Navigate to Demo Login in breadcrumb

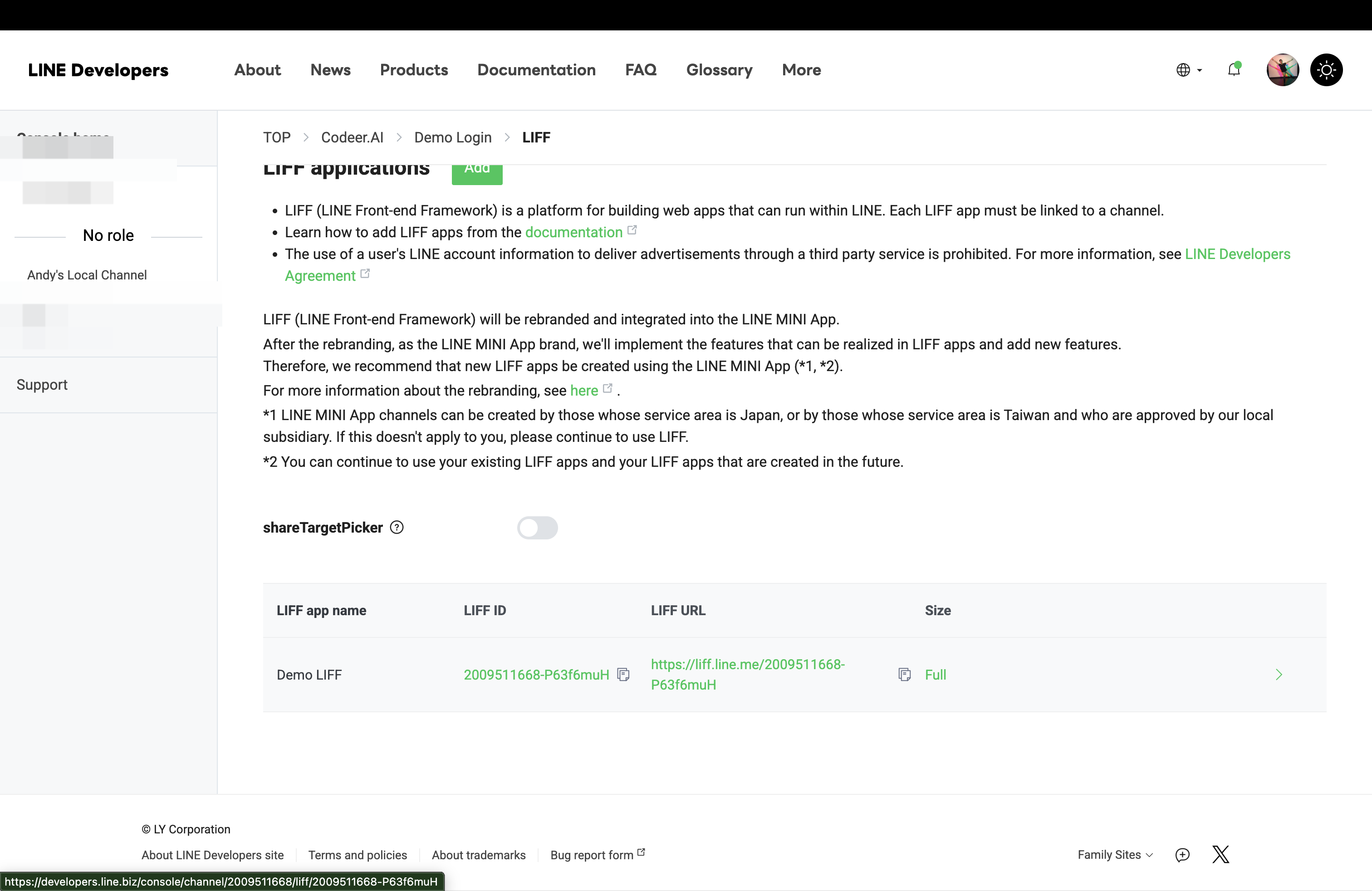[452, 137]
